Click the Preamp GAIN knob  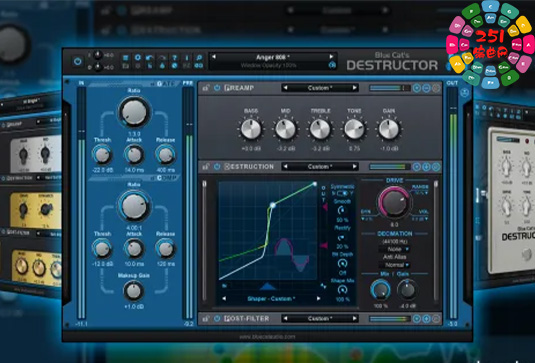pyautogui.click(x=389, y=129)
